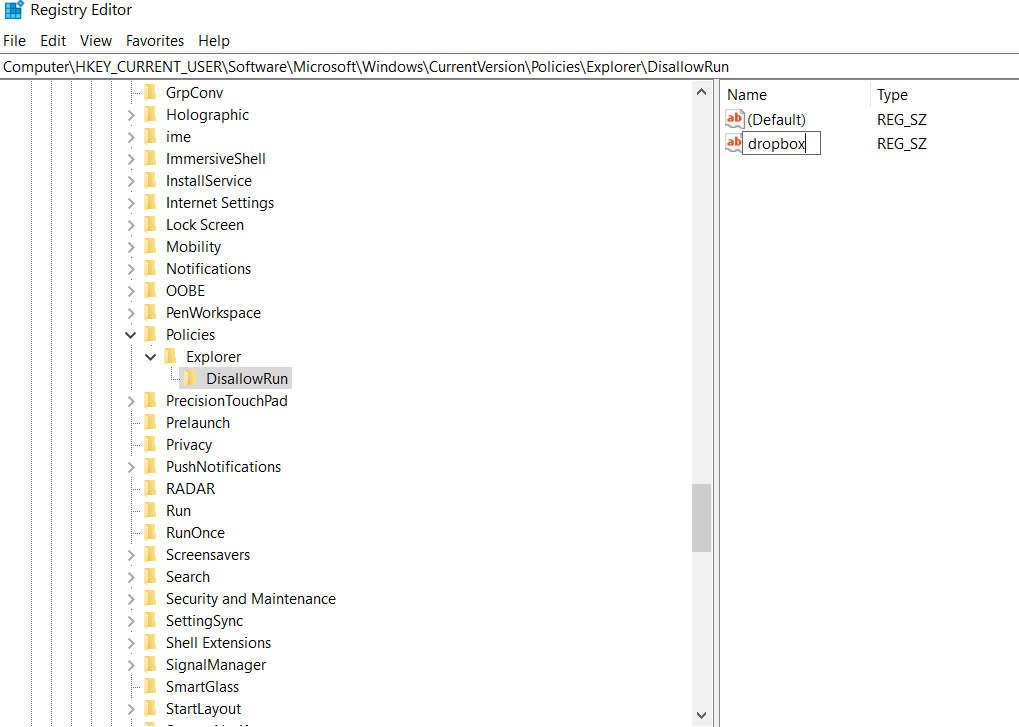Select the SettingSync key

(204, 620)
